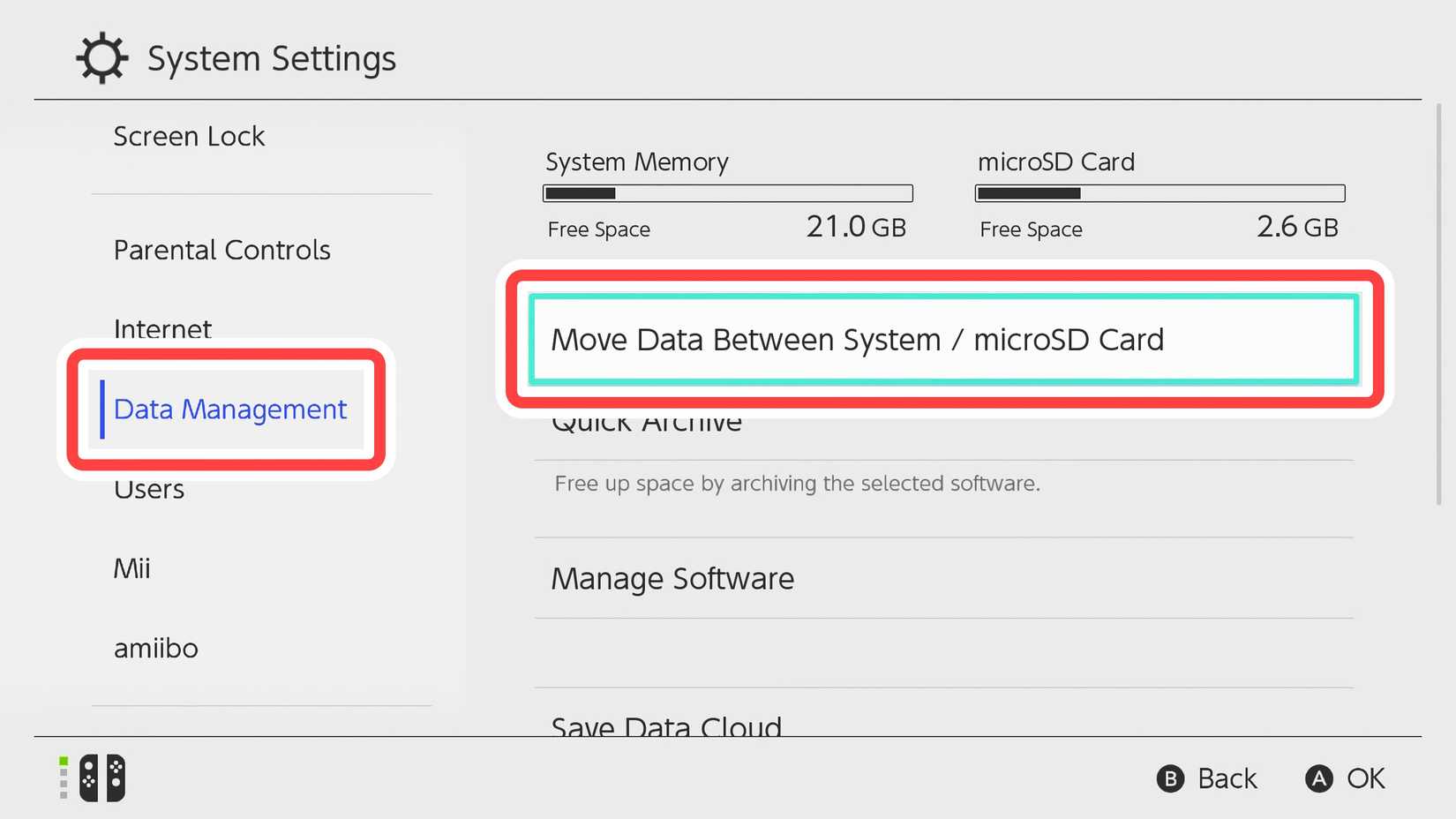
Task: Open Screen Lock settings
Action: tap(189, 137)
